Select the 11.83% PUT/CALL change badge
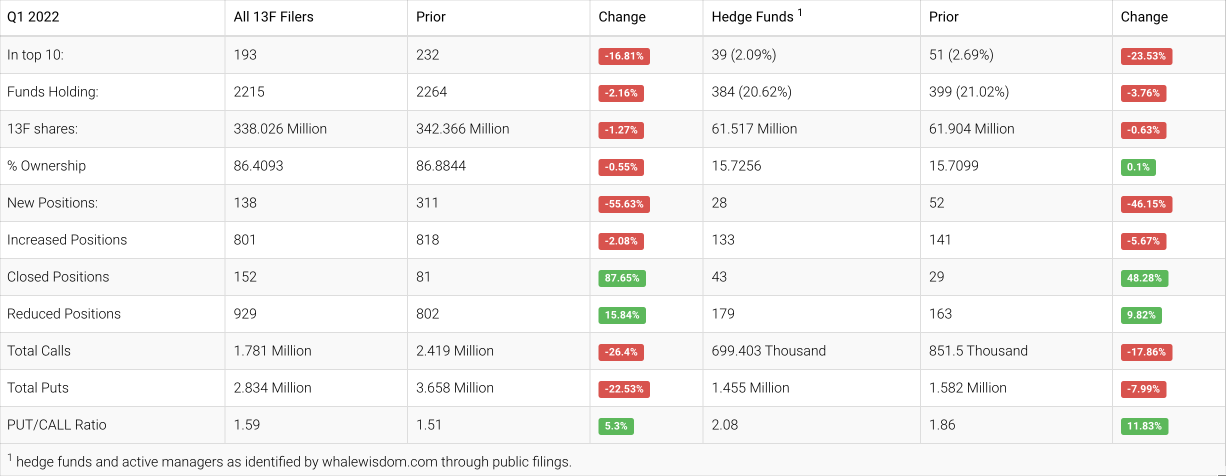The image size is (1226, 476). coord(1145,426)
